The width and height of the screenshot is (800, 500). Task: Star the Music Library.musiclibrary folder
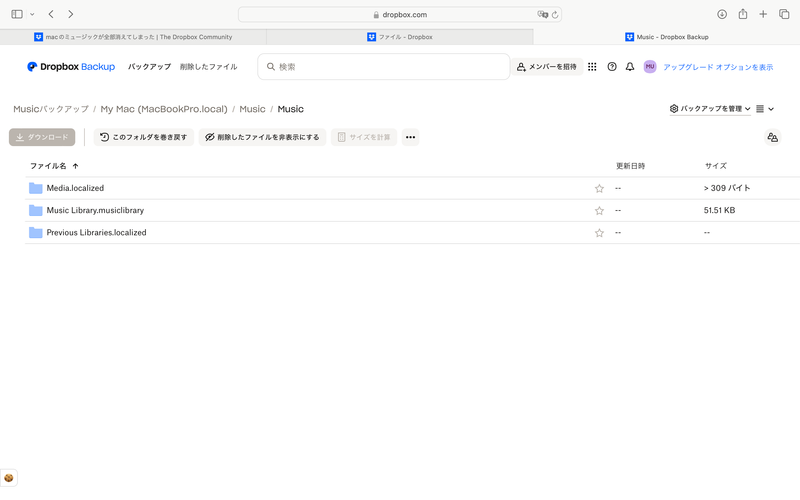(599, 211)
